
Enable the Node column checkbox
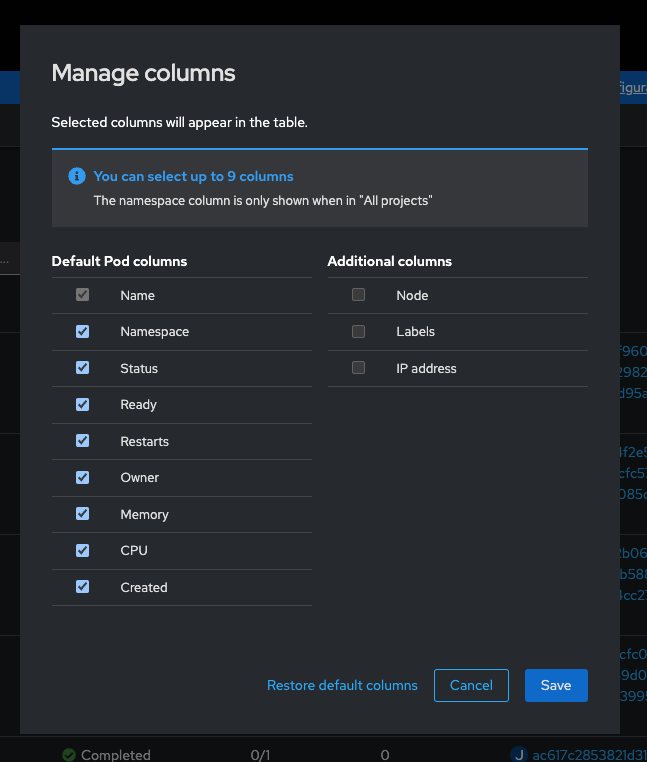359,295
